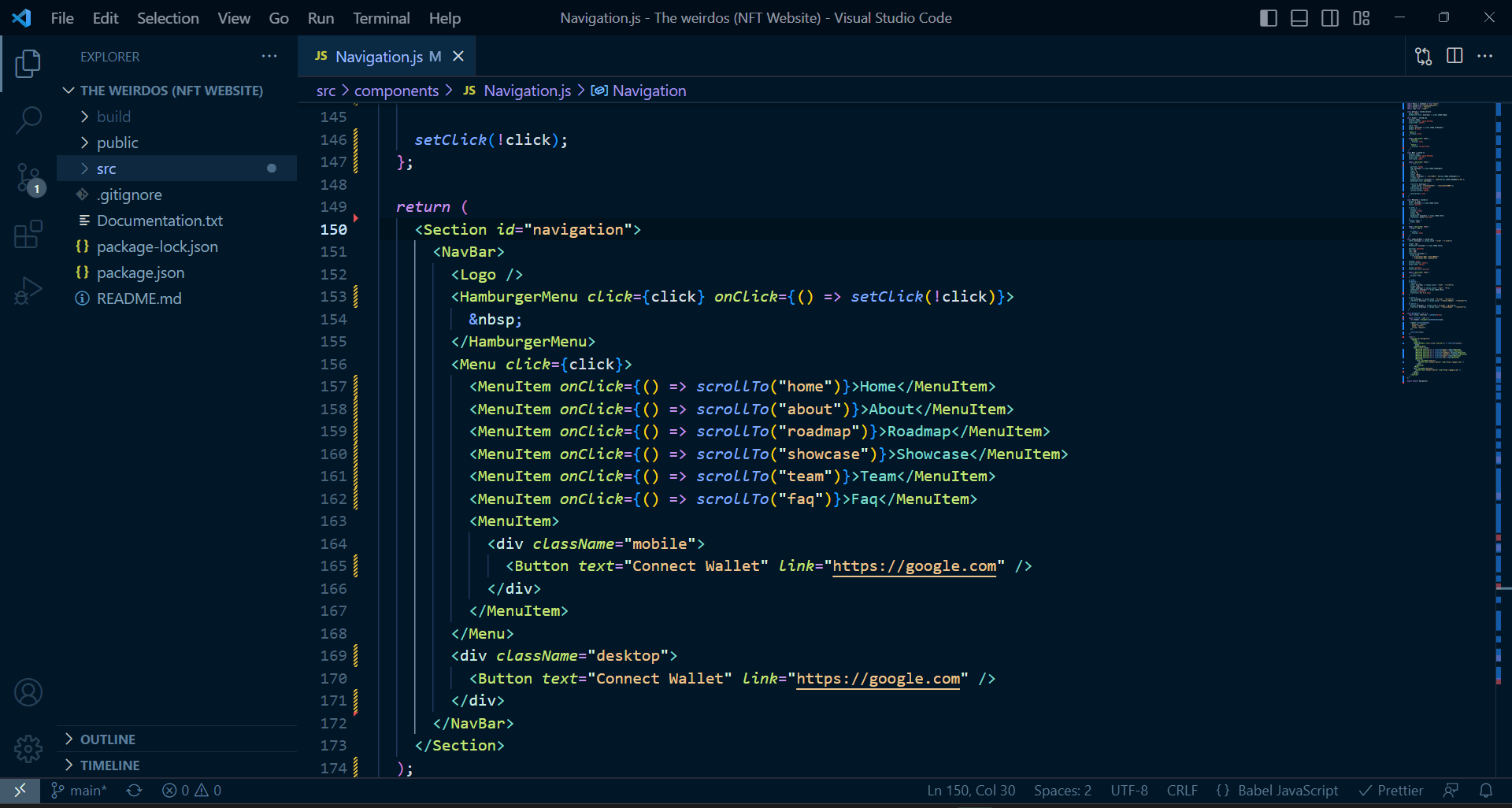Open the Extensions view

[x=28, y=234]
